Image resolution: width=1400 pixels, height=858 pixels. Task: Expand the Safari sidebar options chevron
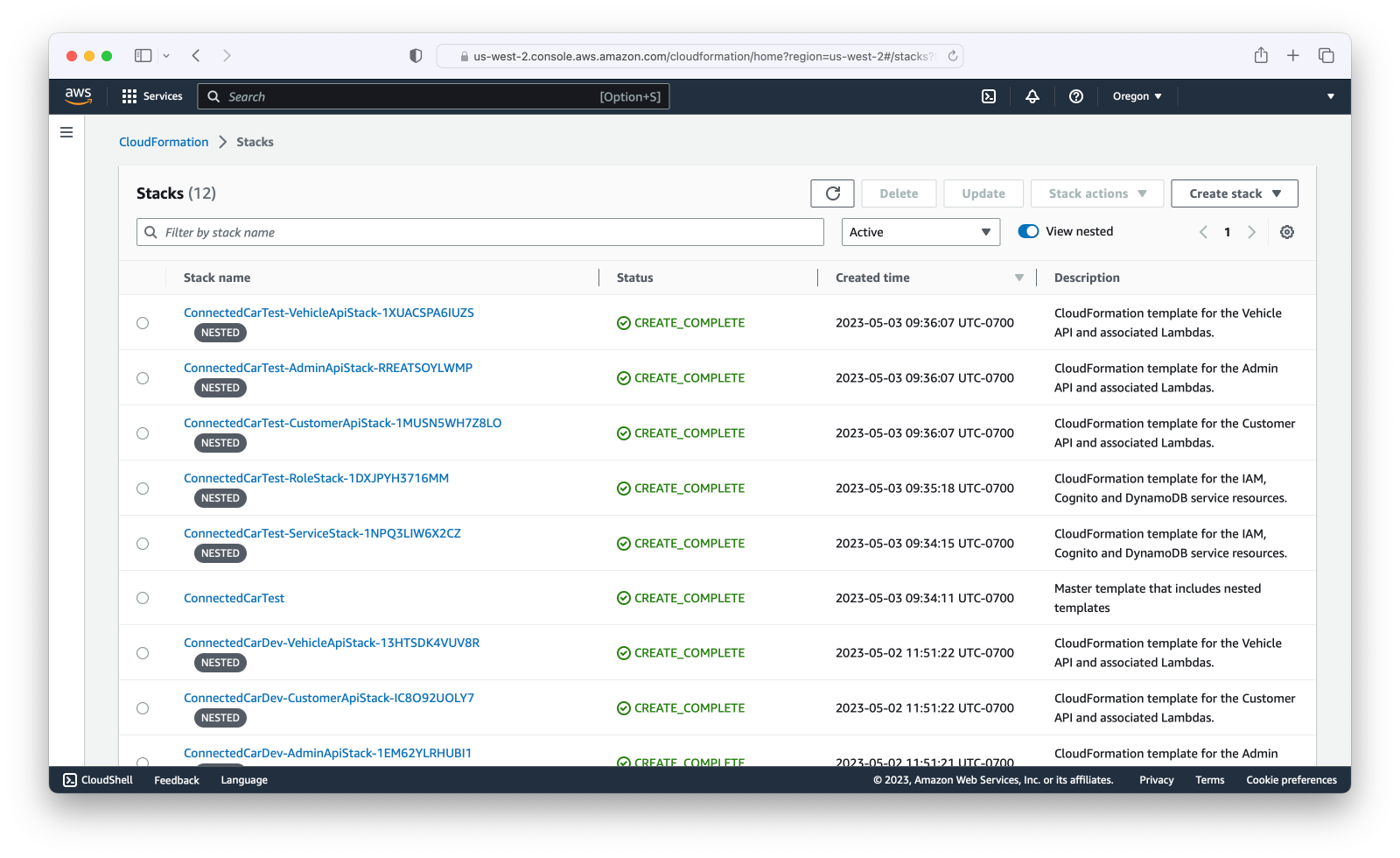(166, 56)
